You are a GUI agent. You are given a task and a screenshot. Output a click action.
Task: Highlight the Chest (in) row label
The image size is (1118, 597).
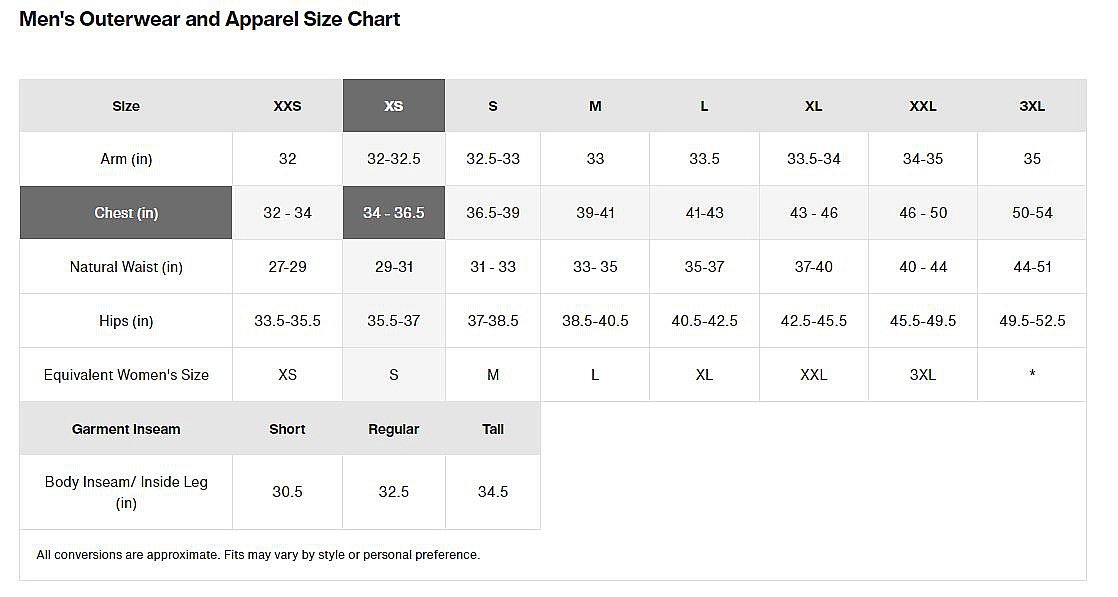tap(126, 213)
